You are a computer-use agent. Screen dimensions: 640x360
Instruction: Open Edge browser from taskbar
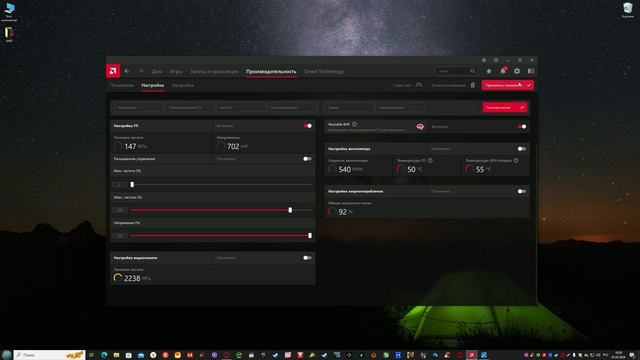tap(104, 355)
